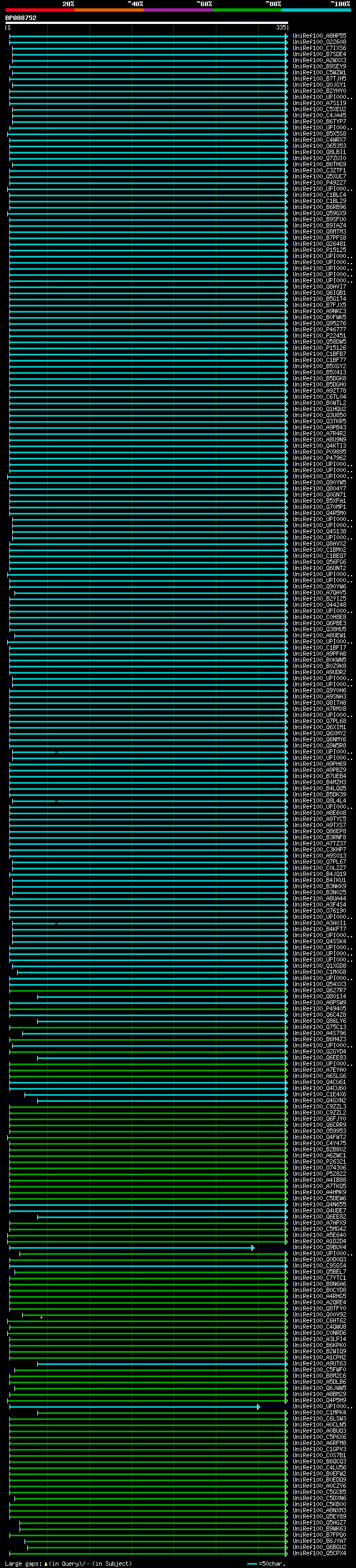Screen dimensions: 356x1568
Task: Select hit UniRef100_Q5CPX4
Action: [x=319, y=1553]
